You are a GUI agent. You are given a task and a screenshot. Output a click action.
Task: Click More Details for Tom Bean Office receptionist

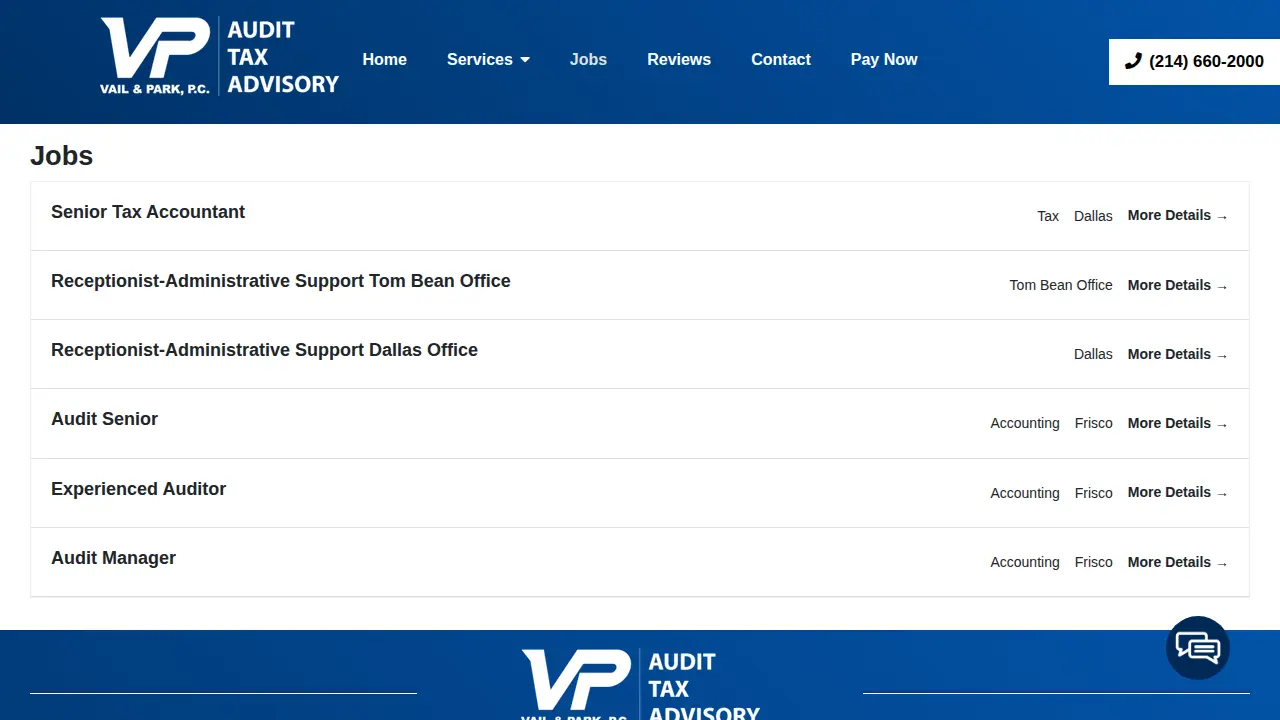point(1178,285)
